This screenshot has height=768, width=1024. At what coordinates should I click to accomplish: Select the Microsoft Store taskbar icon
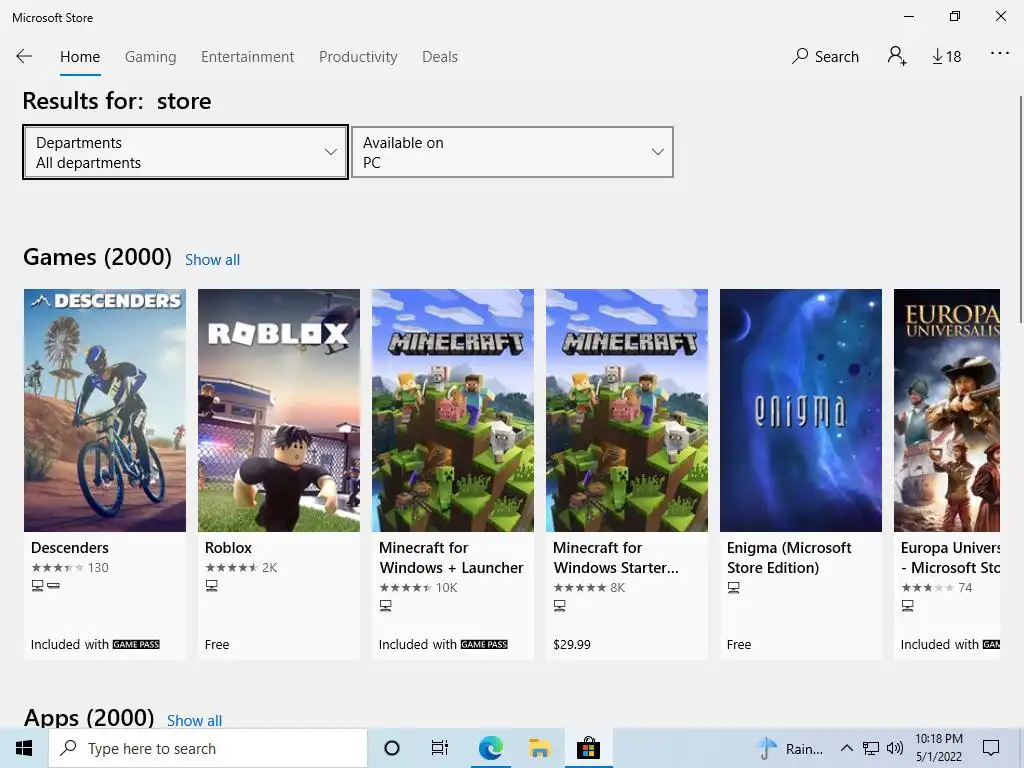pos(588,748)
